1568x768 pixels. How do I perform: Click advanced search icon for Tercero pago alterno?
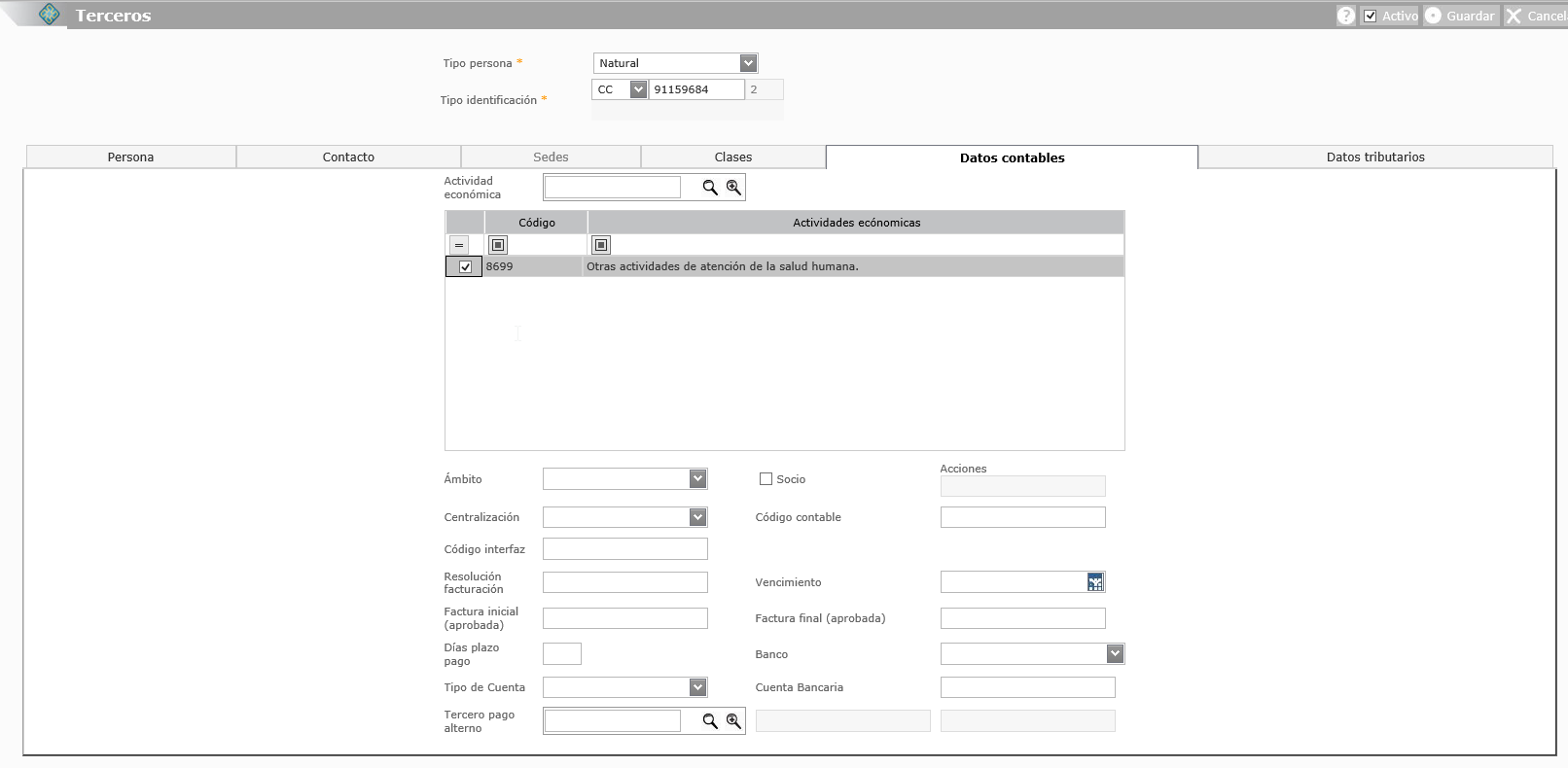733,721
